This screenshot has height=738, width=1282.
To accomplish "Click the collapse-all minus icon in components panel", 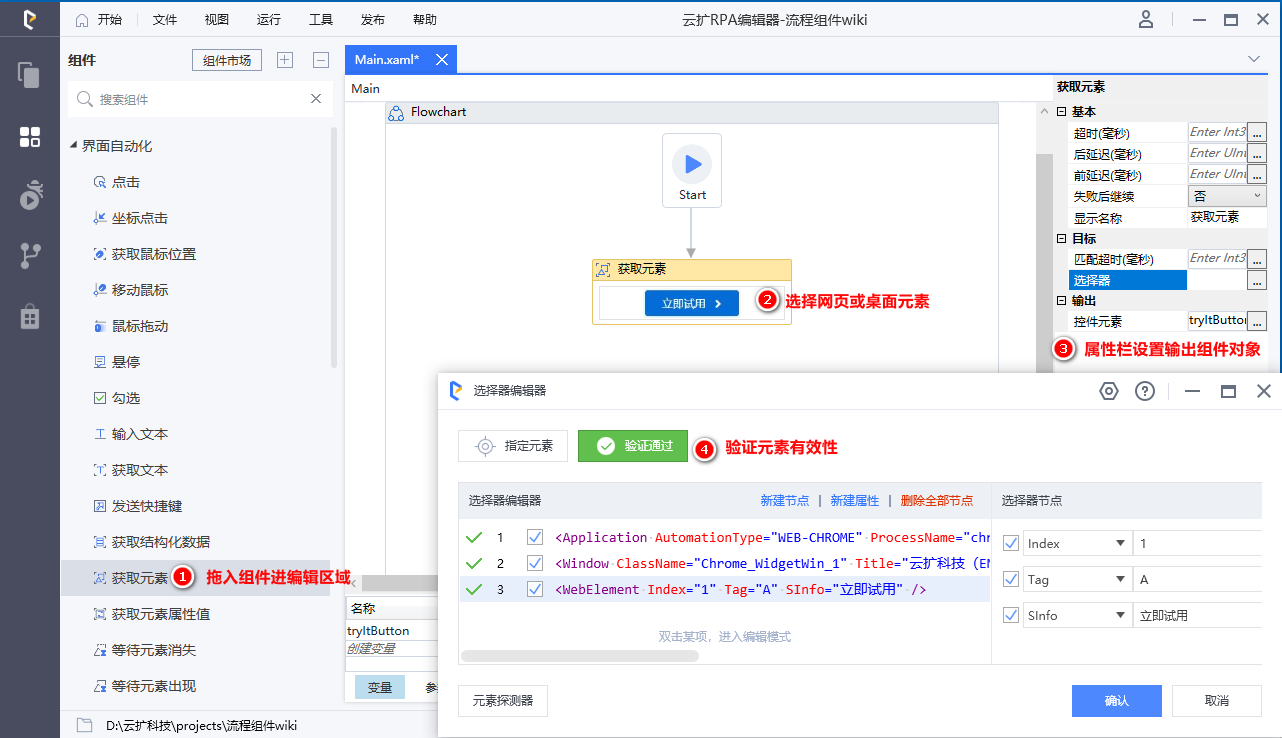I will pyautogui.click(x=321, y=60).
